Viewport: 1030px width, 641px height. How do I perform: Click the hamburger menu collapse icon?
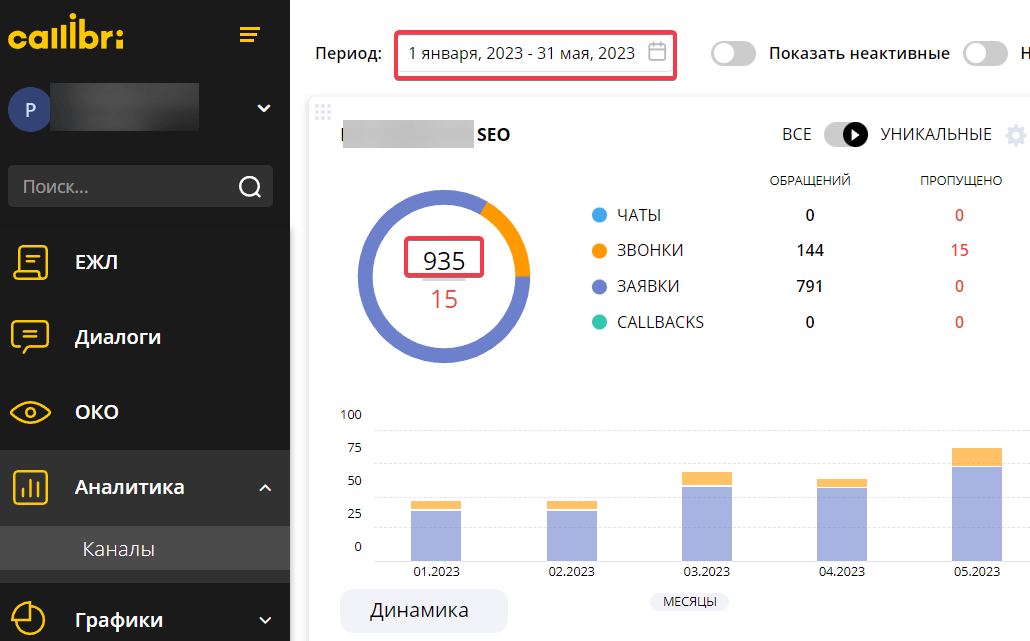[x=249, y=36]
